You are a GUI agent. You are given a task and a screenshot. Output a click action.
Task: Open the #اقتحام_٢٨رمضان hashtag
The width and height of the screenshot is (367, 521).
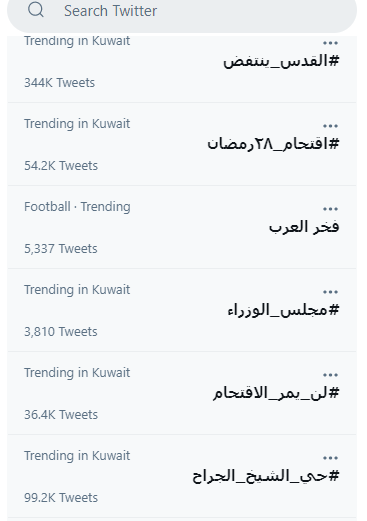coord(273,144)
